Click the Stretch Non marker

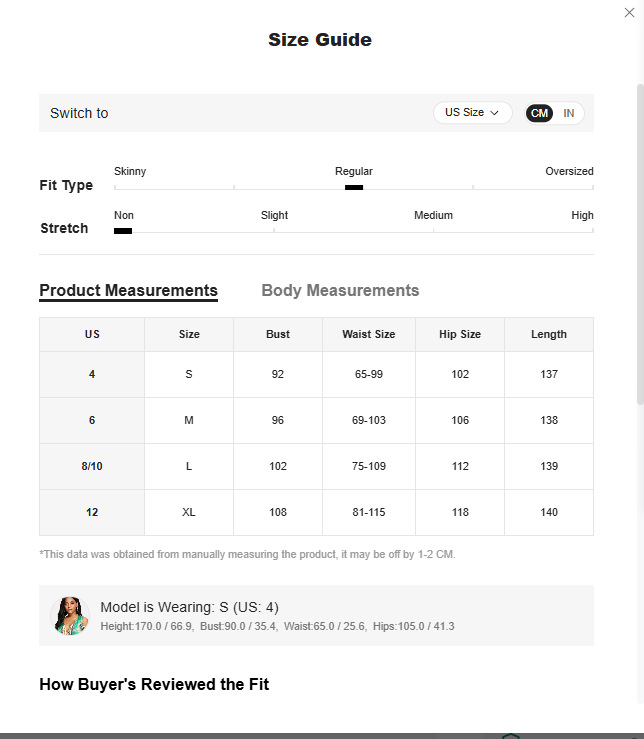[x=123, y=231]
